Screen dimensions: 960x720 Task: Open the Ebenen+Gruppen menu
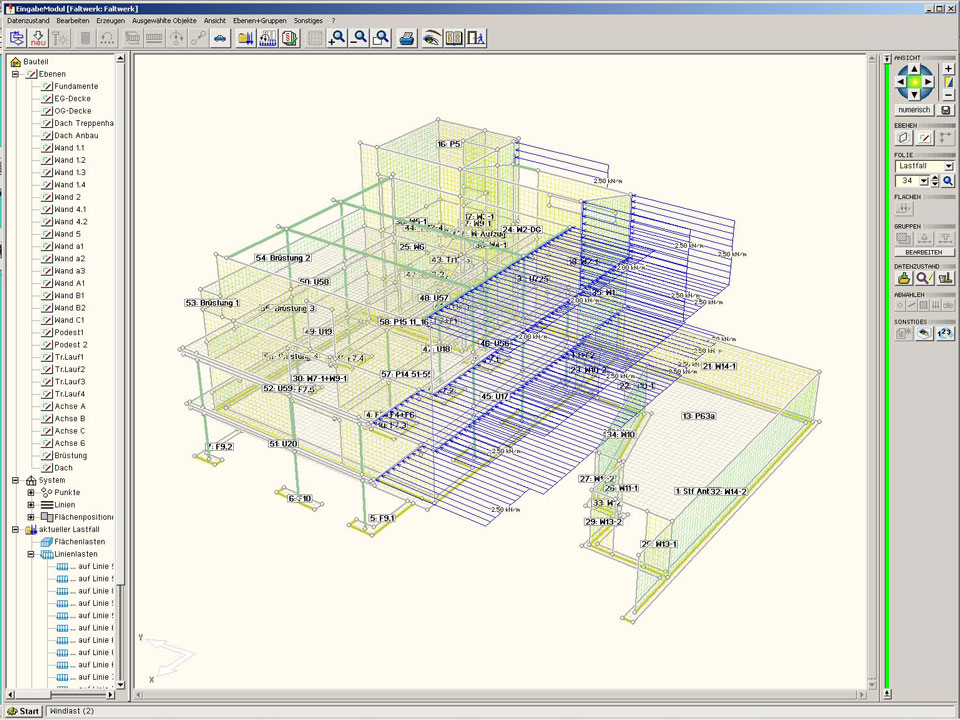[x=260, y=20]
